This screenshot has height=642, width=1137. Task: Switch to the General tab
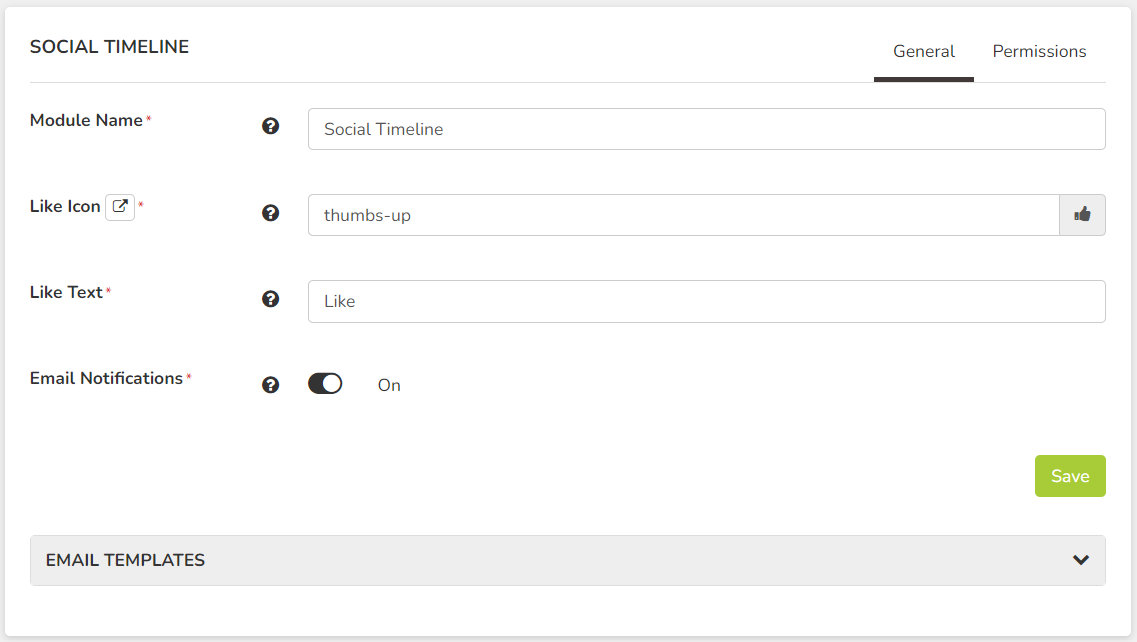pyautogui.click(x=924, y=52)
